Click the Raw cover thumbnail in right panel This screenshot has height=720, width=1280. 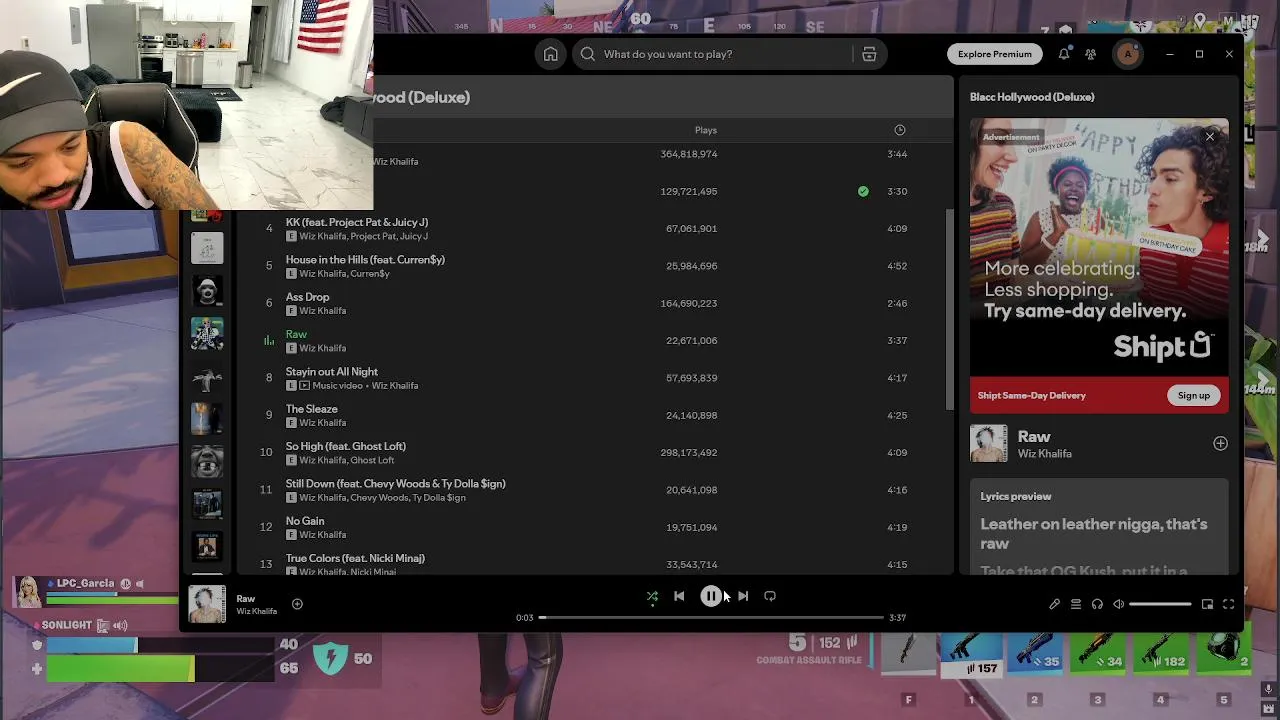pyautogui.click(x=989, y=443)
